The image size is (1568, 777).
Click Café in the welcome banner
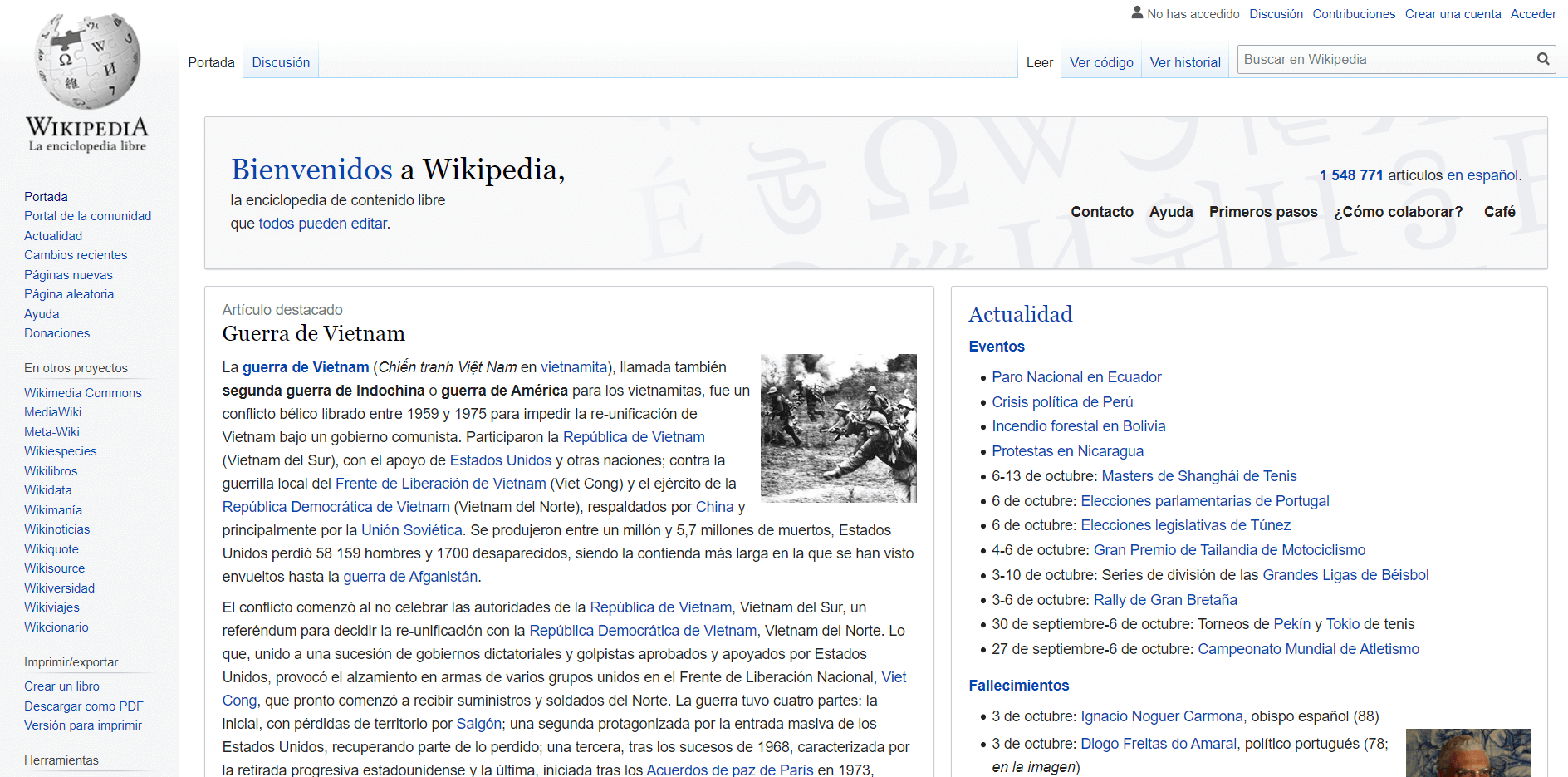pos(1499,212)
